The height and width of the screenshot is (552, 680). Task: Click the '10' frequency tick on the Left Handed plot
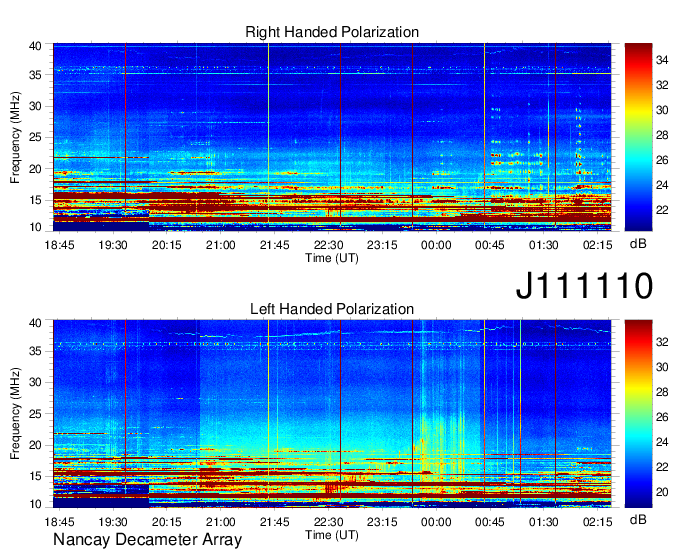[35, 504]
